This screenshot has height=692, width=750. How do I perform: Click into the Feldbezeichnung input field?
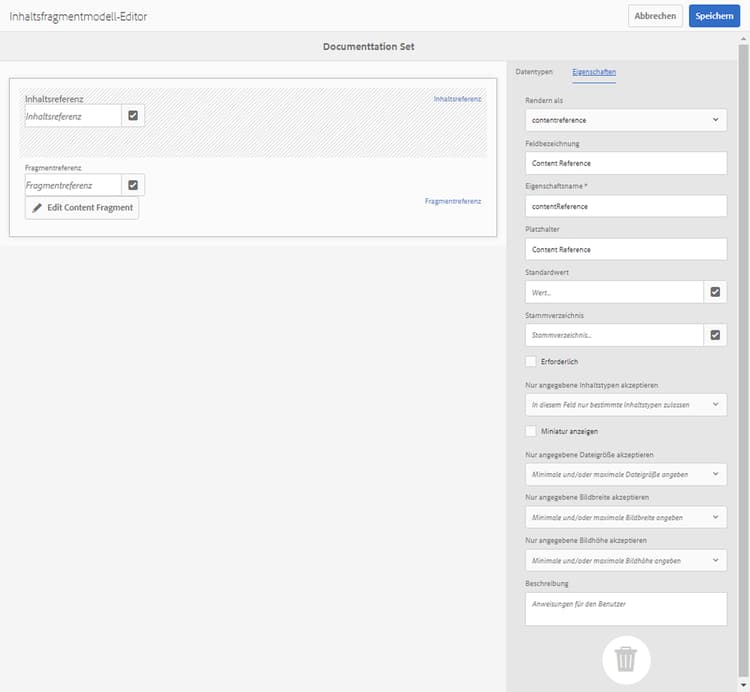tap(626, 163)
